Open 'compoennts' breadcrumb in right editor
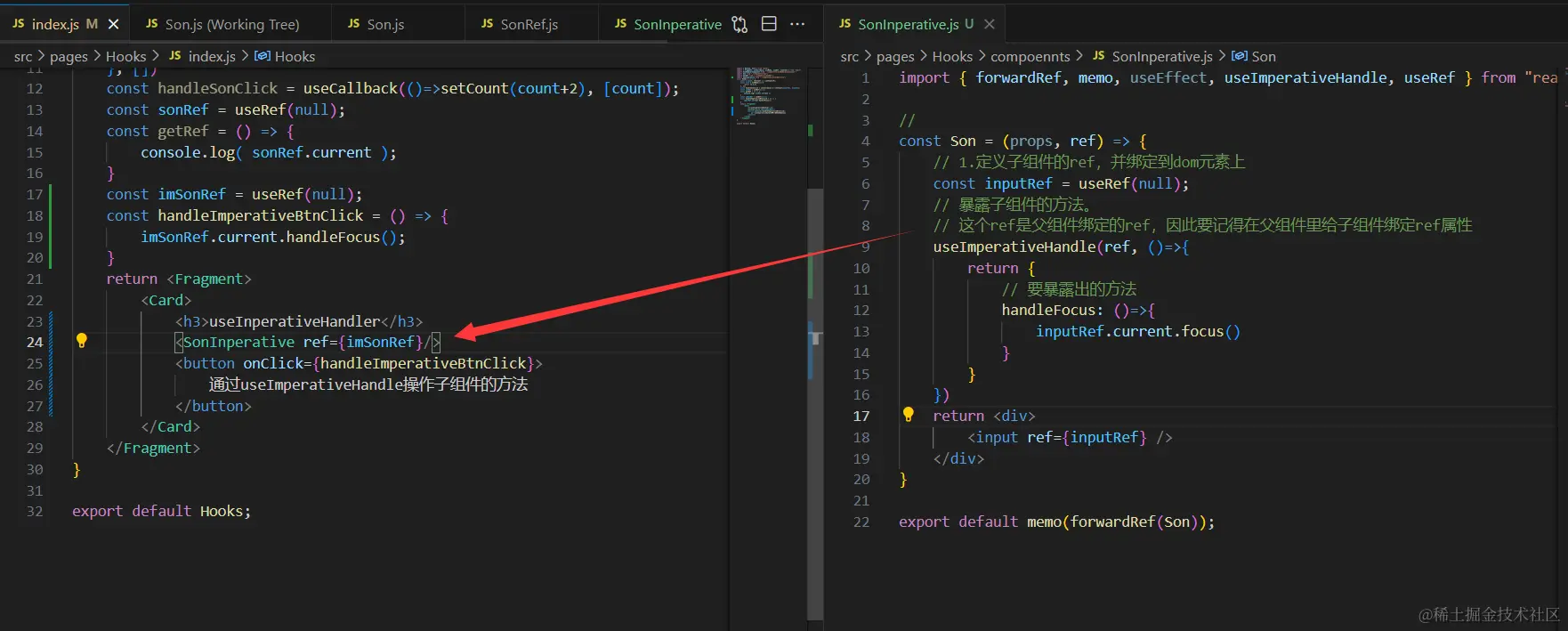1568x631 pixels. click(x=1030, y=56)
